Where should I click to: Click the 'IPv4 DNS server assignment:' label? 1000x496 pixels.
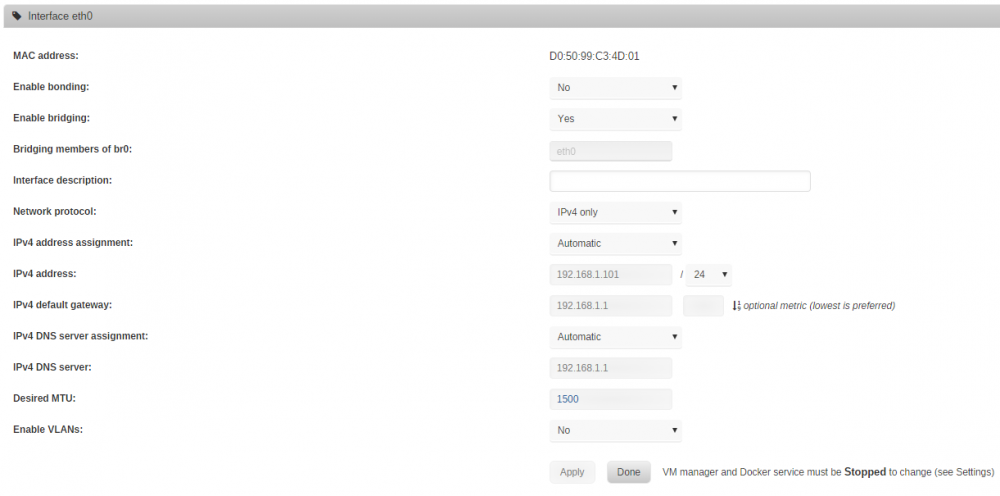click(x=81, y=336)
